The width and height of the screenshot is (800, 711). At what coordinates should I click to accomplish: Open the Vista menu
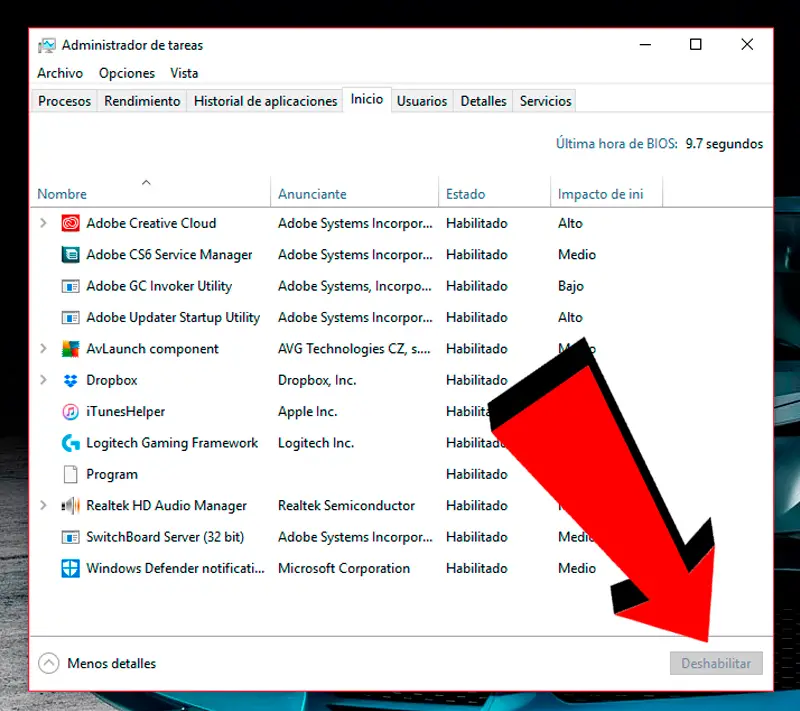pos(184,73)
